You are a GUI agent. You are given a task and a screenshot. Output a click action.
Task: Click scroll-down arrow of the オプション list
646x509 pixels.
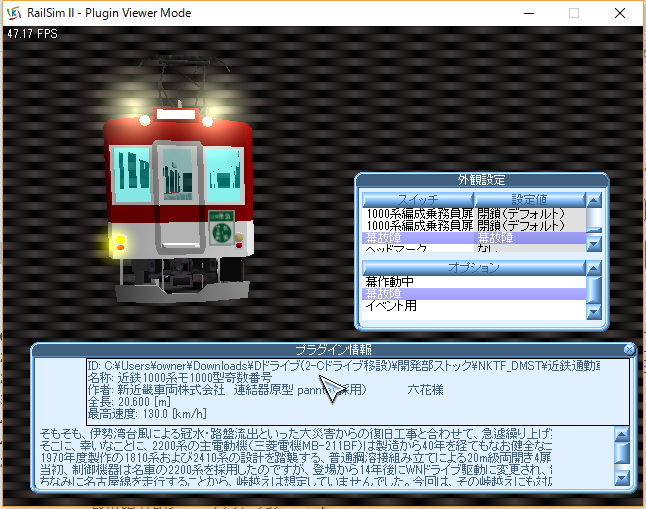pos(594,312)
